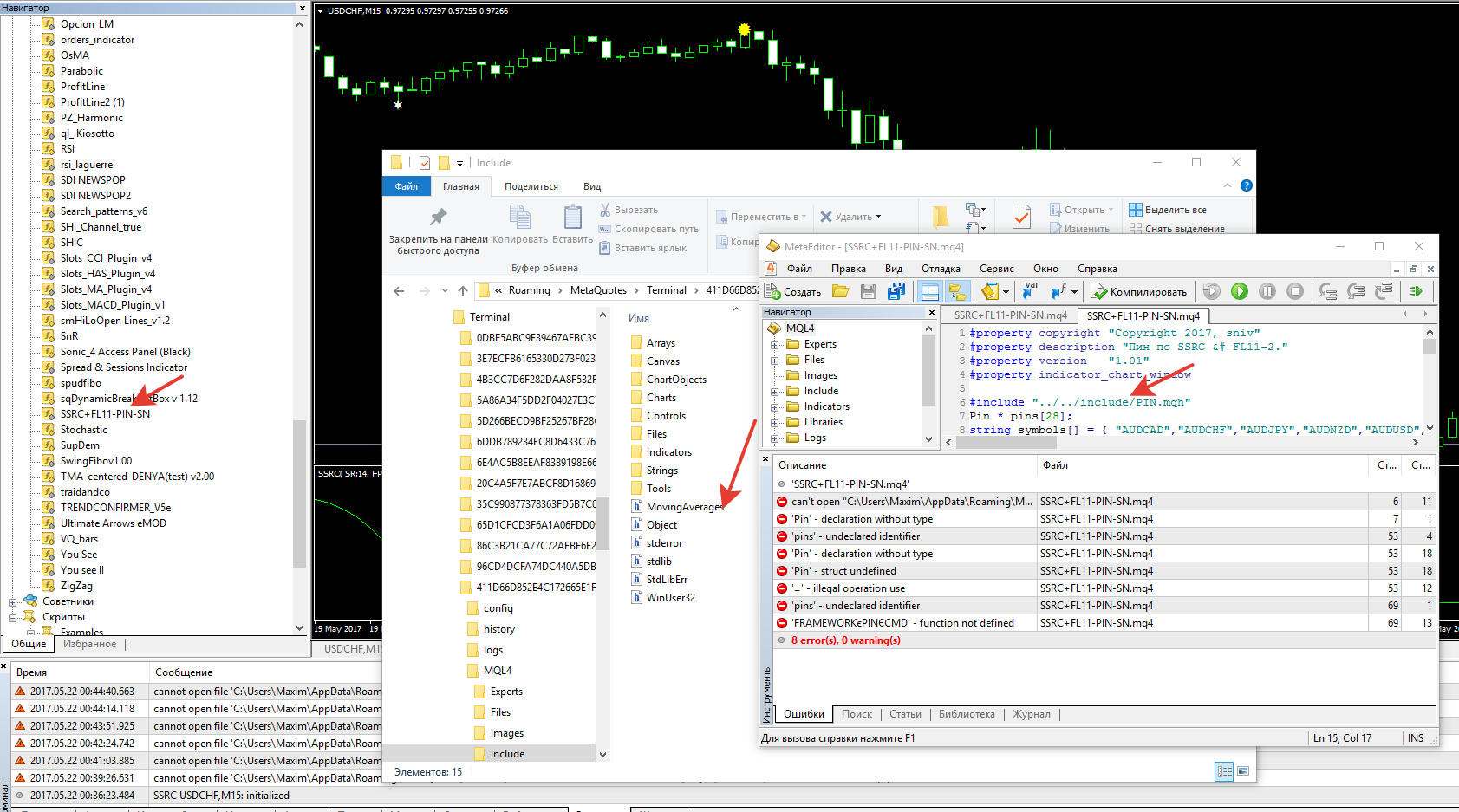Click the Компилировать button
1459x812 pixels.
tap(1138, 291)
